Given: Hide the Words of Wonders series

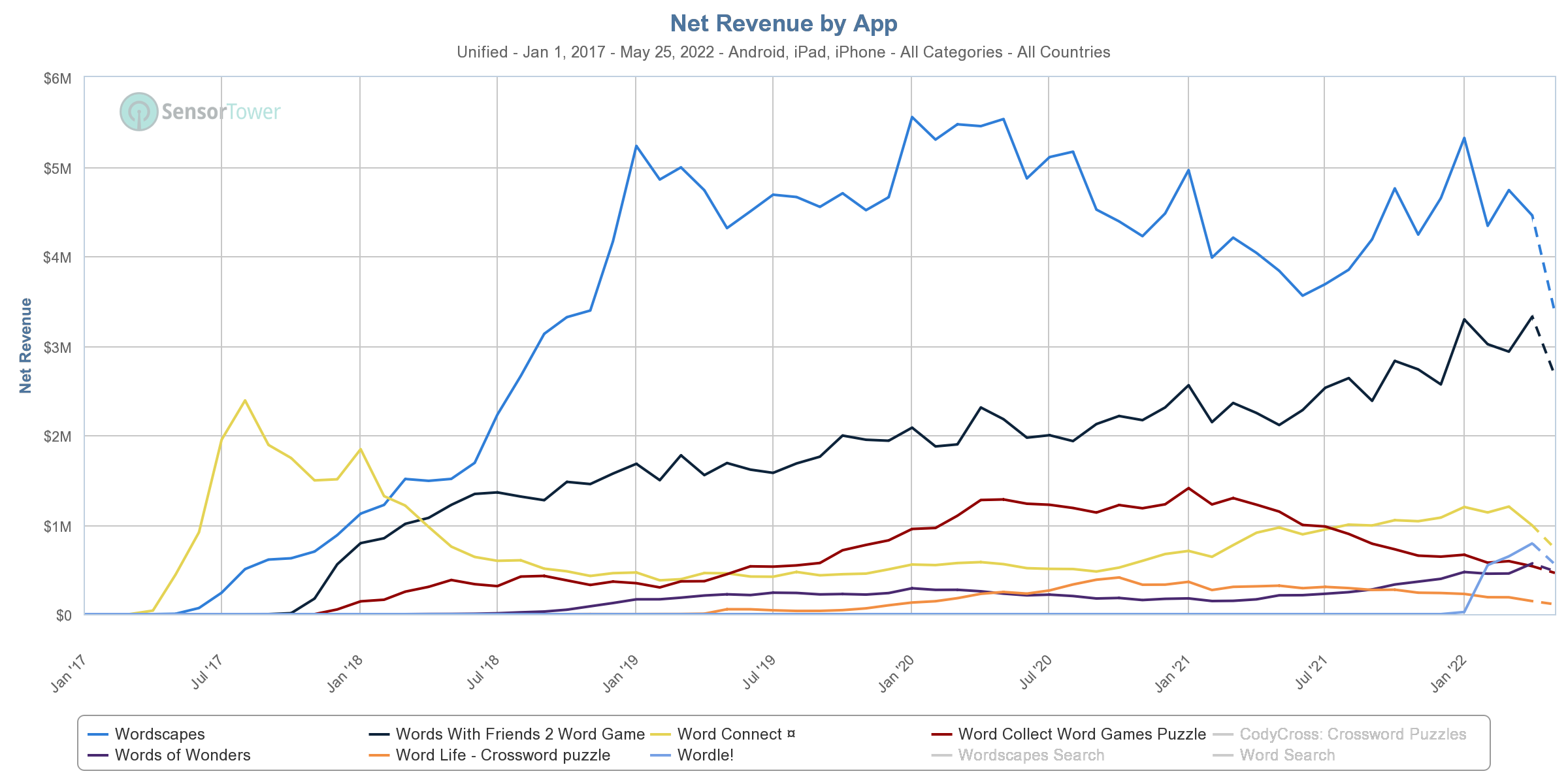Looking at the screenshot, I should (x=169, y=755).
